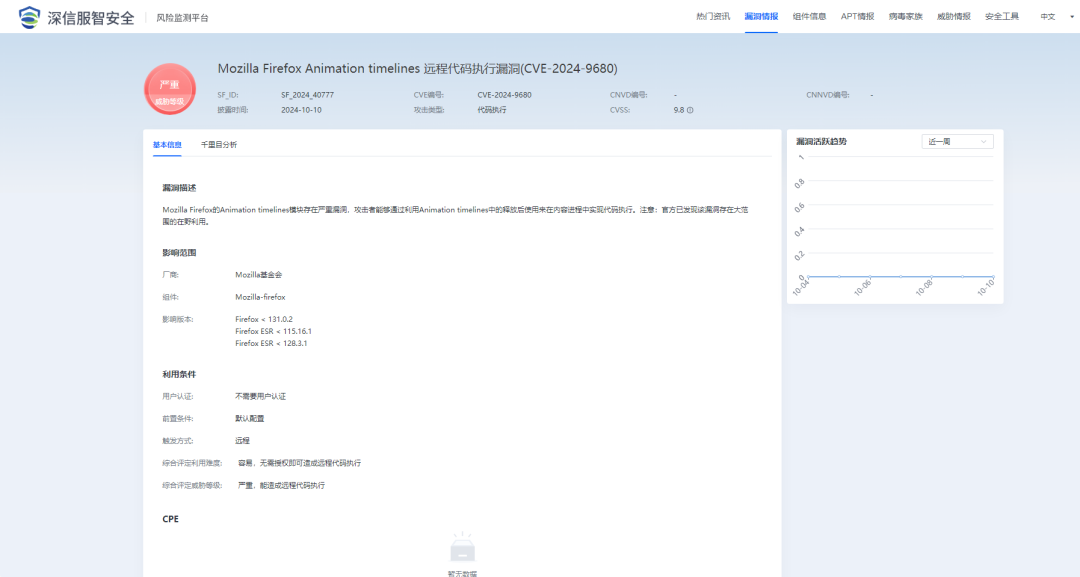
Task: Click trigger method value 远程
Action: pos(242,441)
